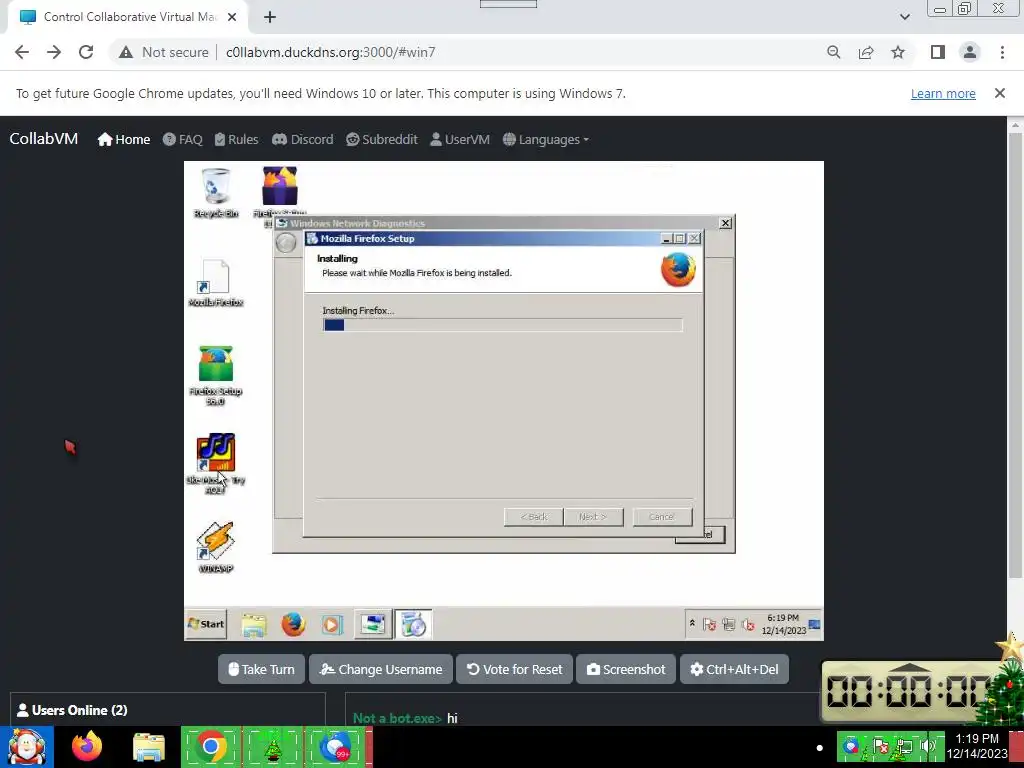This screenshot has height=768, width=1024.
Task: Open the host Start button with Santa icon
Action: pyautogui.click(x=27, y=747)
